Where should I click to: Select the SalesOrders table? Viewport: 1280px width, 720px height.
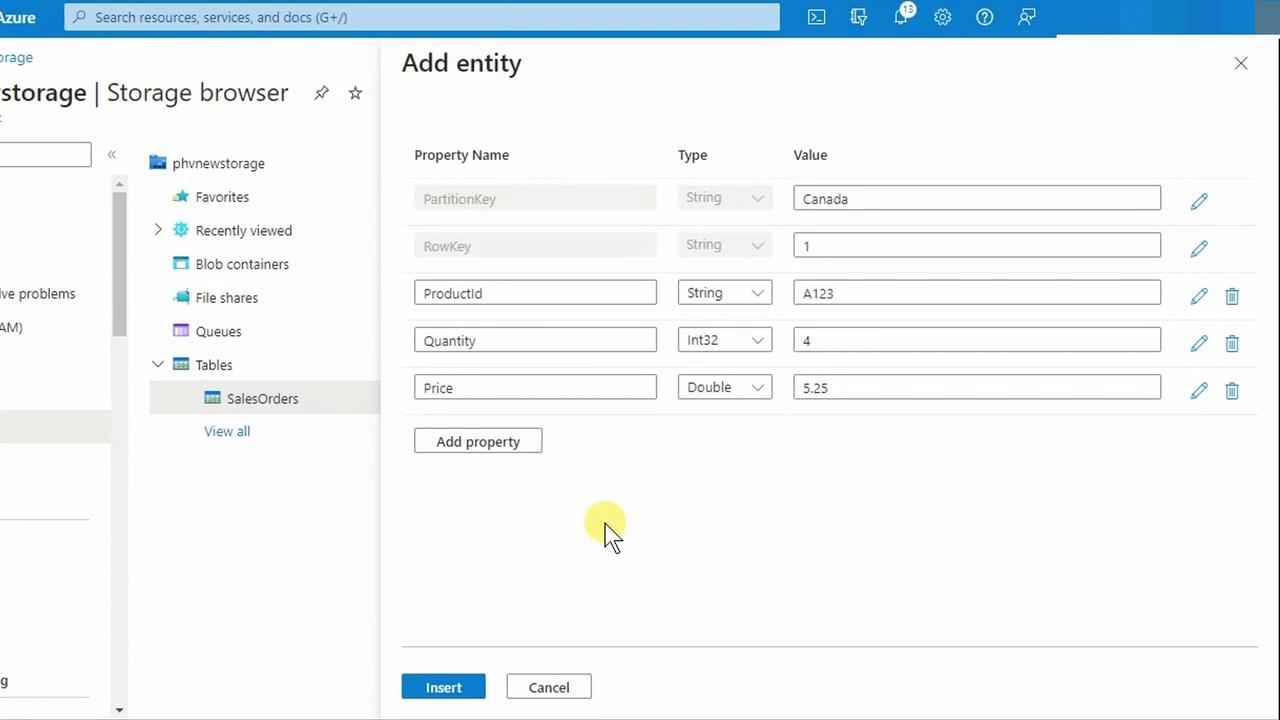point(262,398)
